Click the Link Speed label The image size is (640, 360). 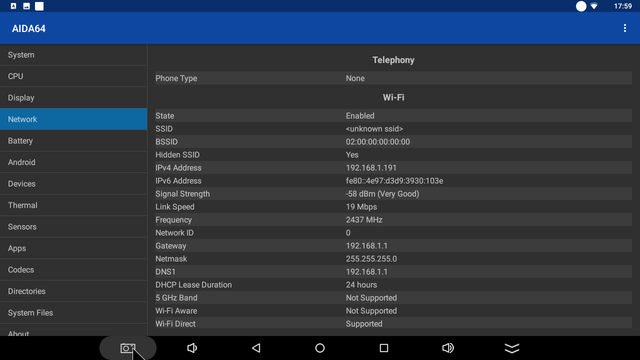(x=175, y=207)
